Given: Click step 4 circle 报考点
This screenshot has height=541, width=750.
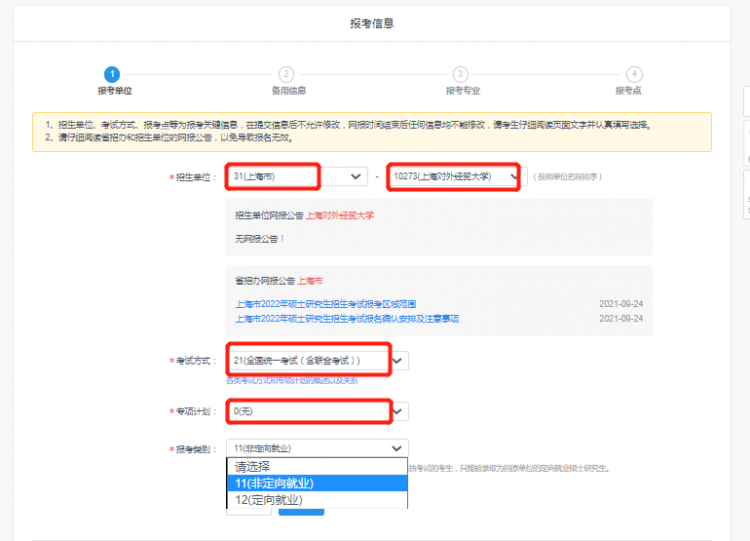Looking at the screenshot, I should coord(634,74).
